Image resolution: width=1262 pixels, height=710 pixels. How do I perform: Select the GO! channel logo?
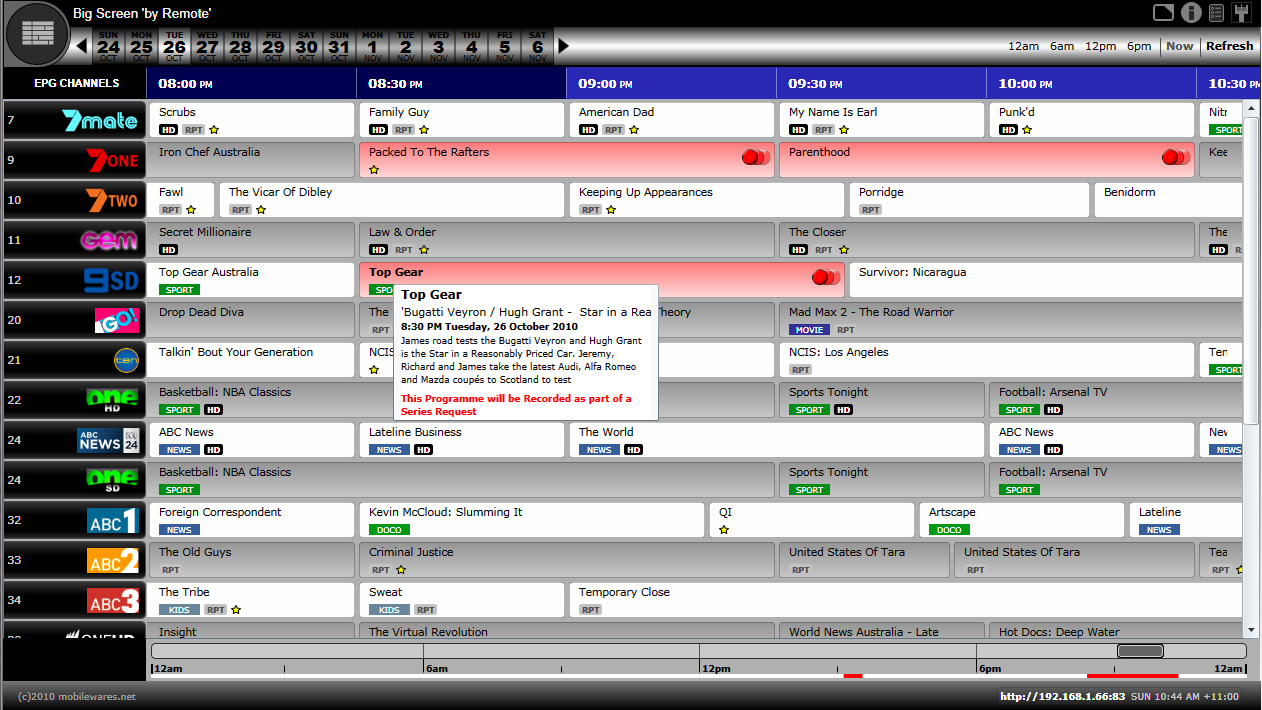pyautogui.click(x=117, y=320)
